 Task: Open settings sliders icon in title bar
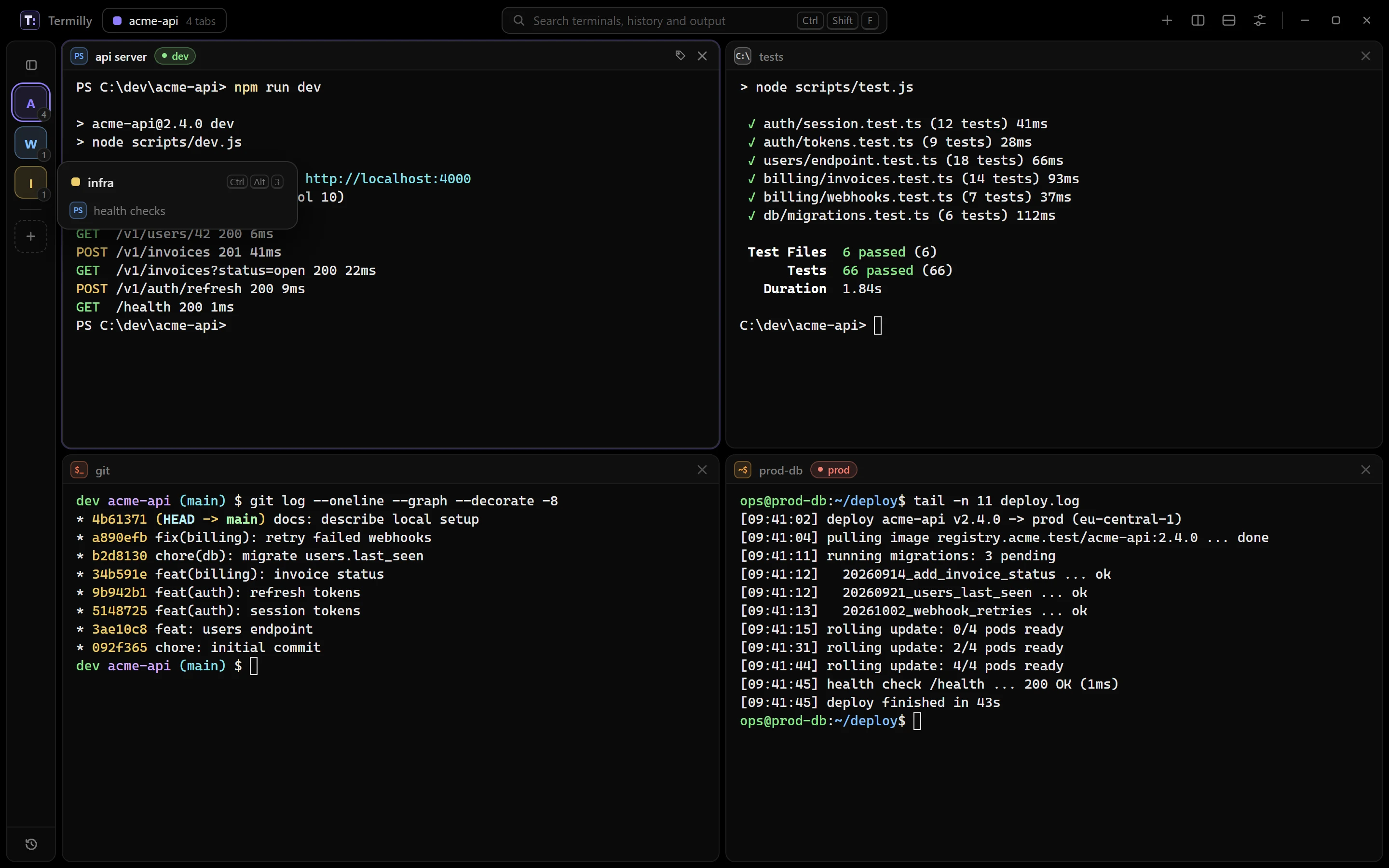tap(1260, 21)
